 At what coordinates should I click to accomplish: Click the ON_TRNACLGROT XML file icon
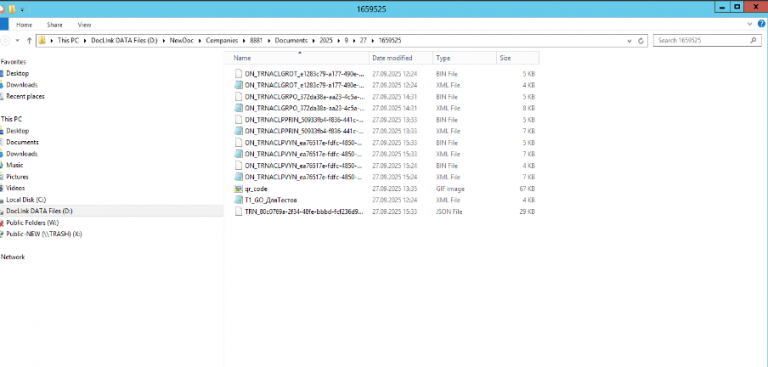click(238, 85)
